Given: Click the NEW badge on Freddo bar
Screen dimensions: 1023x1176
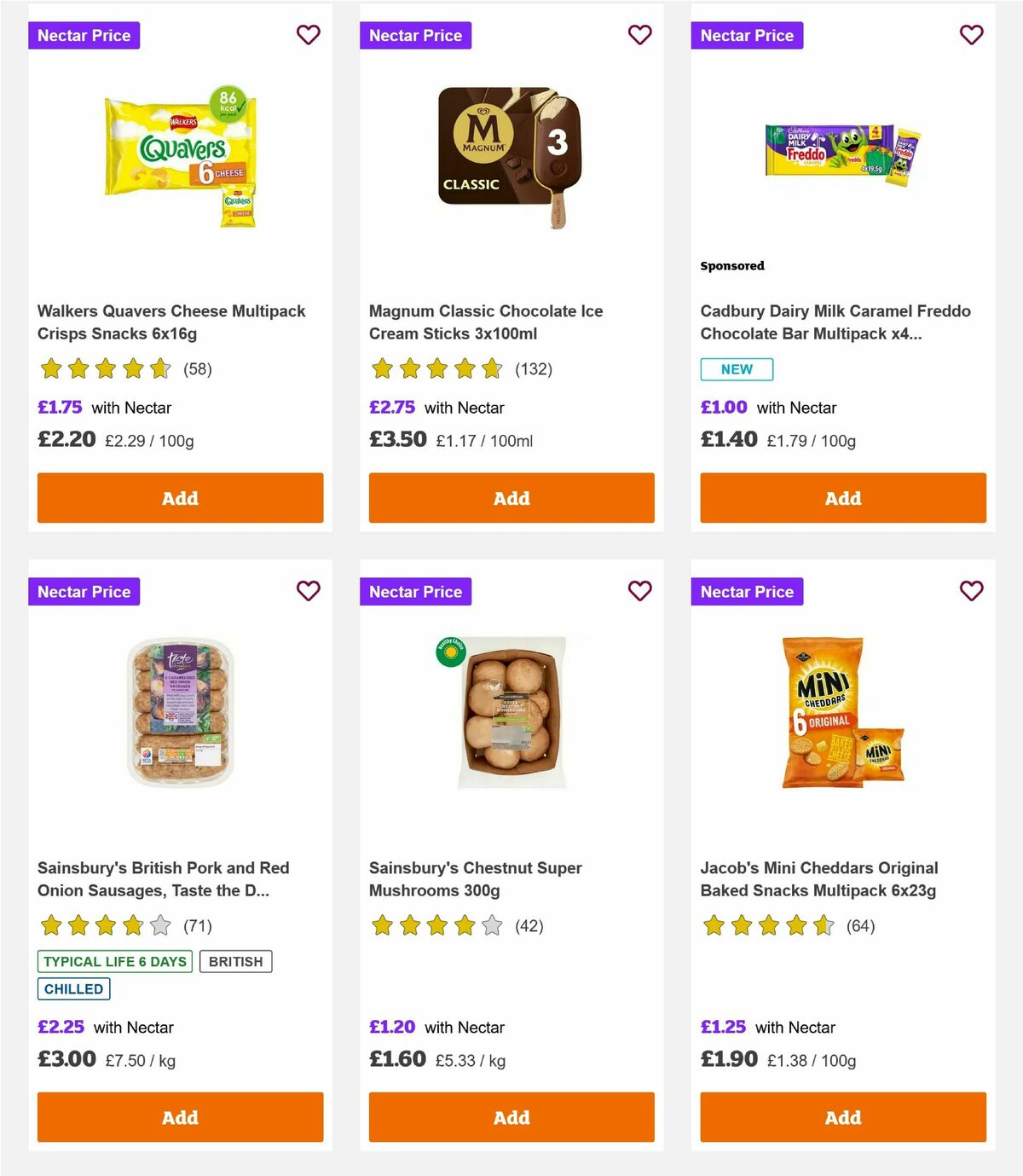Looking at the screenshot, I should [736, 369].
